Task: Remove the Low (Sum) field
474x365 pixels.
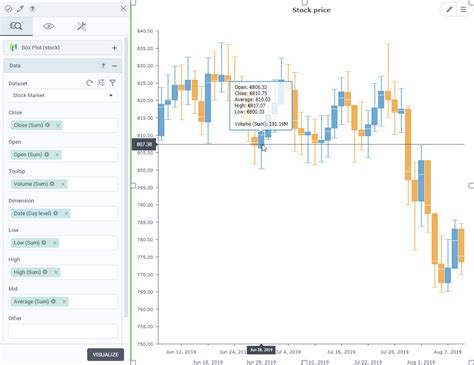Action: (55, 243)
